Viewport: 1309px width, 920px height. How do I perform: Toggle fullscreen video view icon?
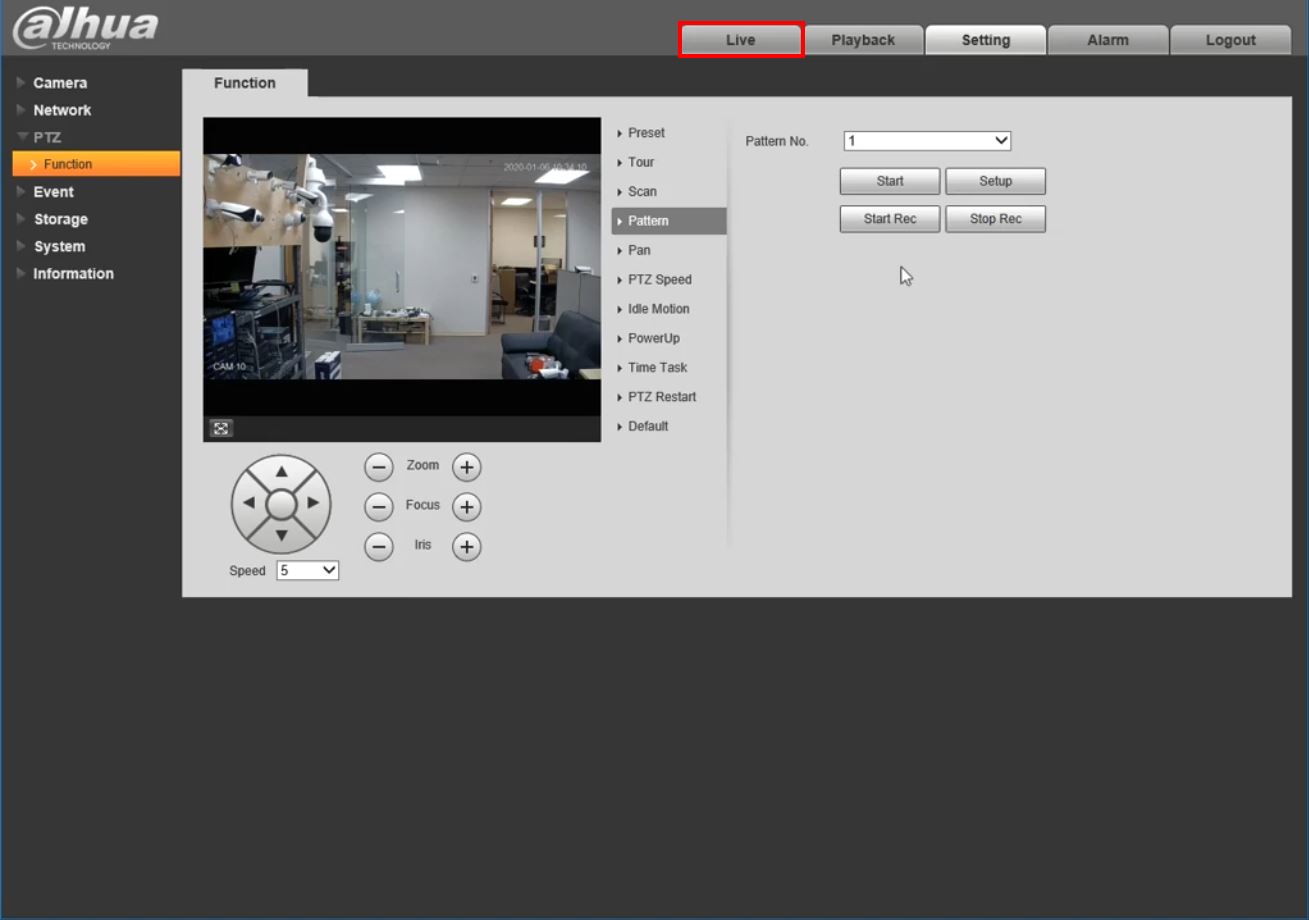coord(221,428)
